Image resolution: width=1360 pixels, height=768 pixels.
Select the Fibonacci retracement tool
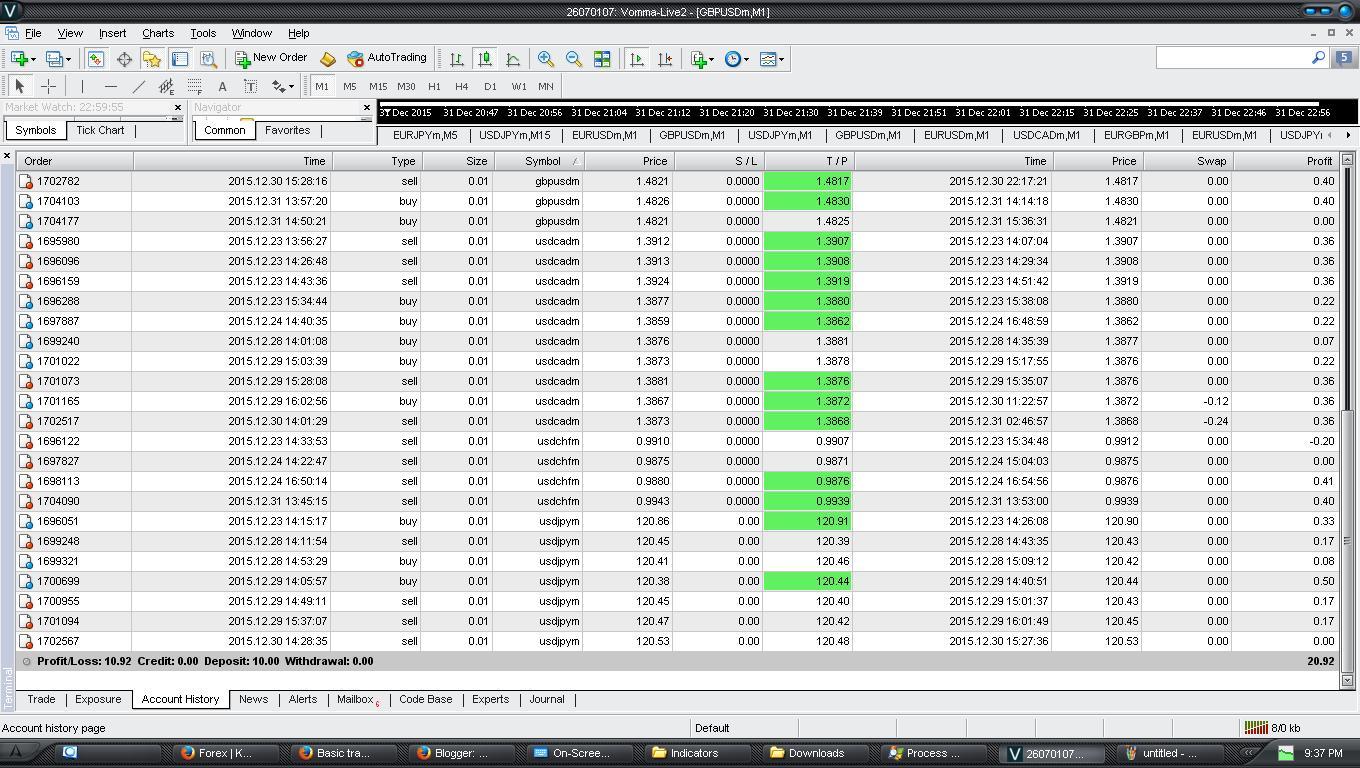point(195,86)
